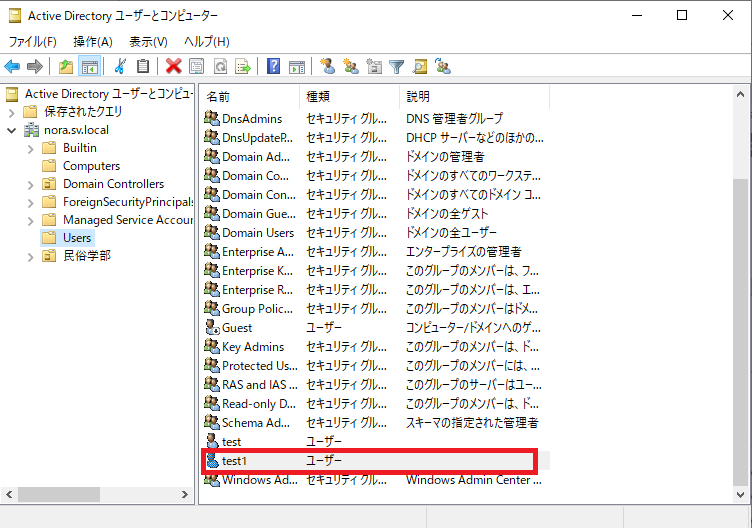
Task: Click the list scrollbar down arrow
Action: click(x=740, y=494)
